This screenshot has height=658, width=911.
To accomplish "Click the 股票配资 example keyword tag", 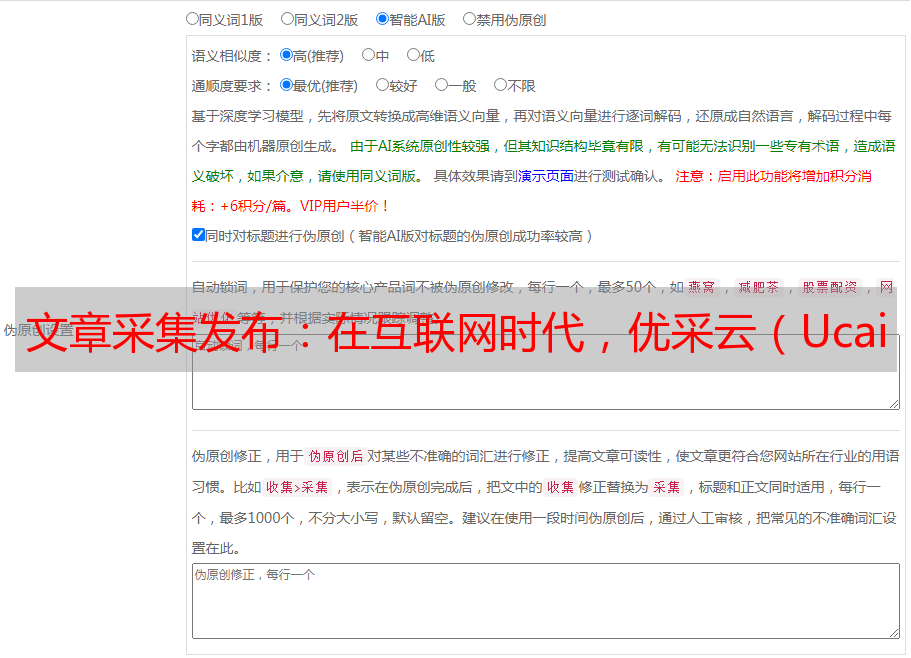I will click(x=830, y=287).
